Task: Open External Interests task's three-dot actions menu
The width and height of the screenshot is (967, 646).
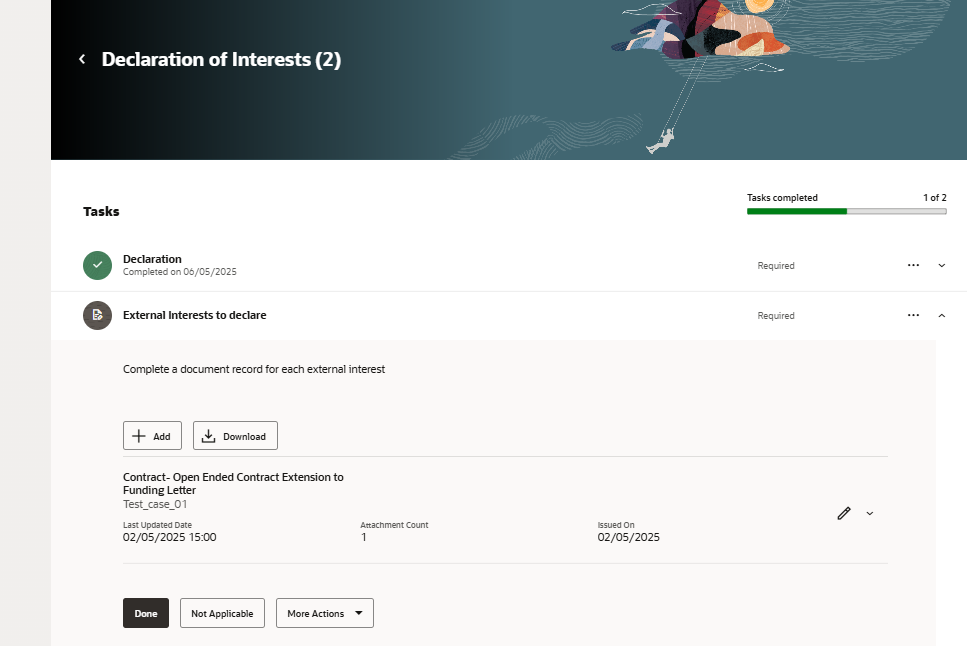Action: pos(913,315)
